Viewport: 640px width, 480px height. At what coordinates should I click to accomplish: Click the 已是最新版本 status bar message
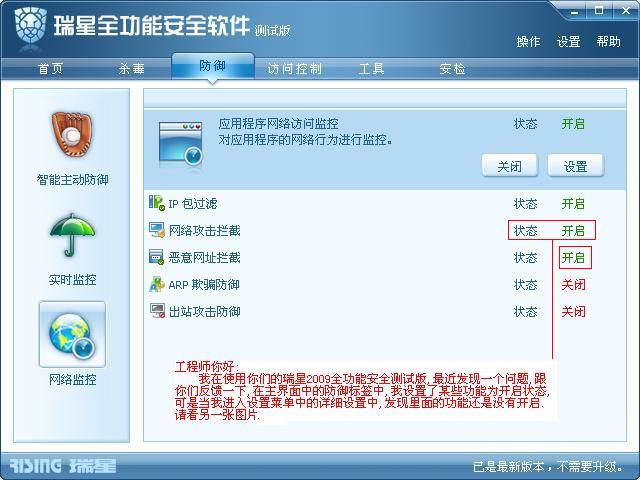coord(548,466)
